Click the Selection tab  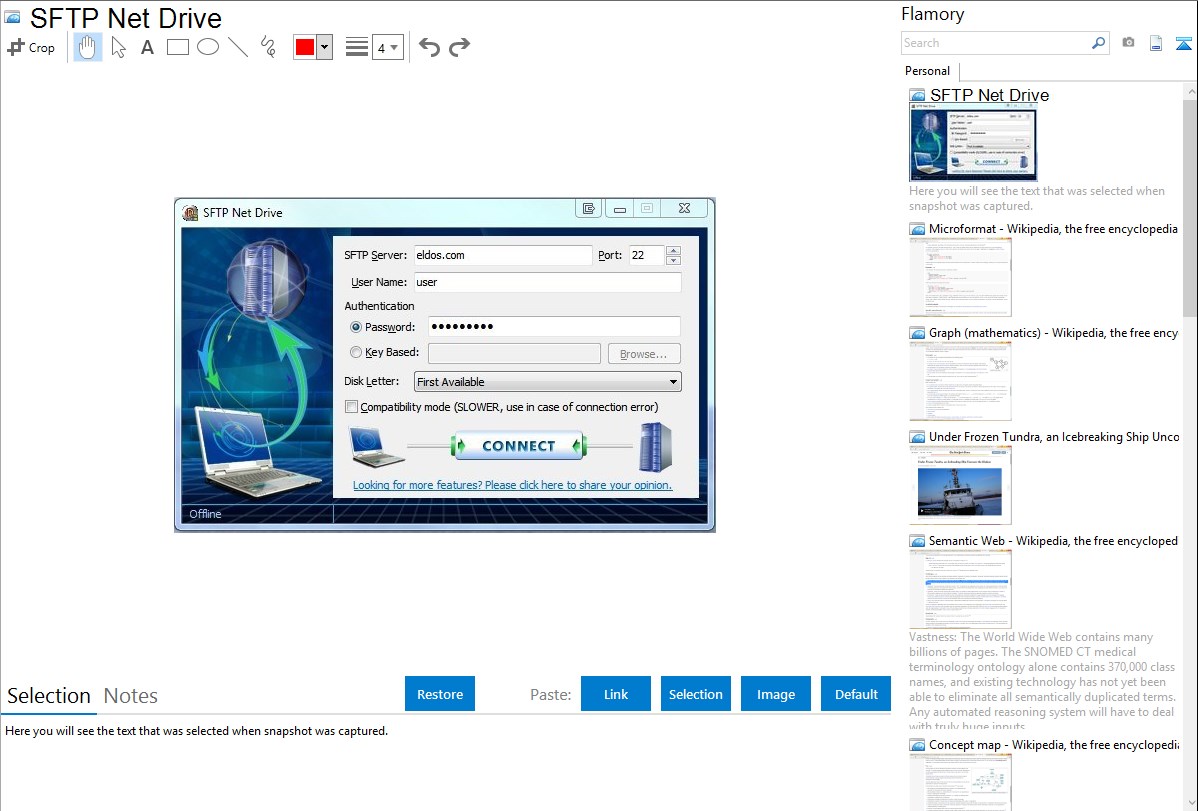click(49, 696)
